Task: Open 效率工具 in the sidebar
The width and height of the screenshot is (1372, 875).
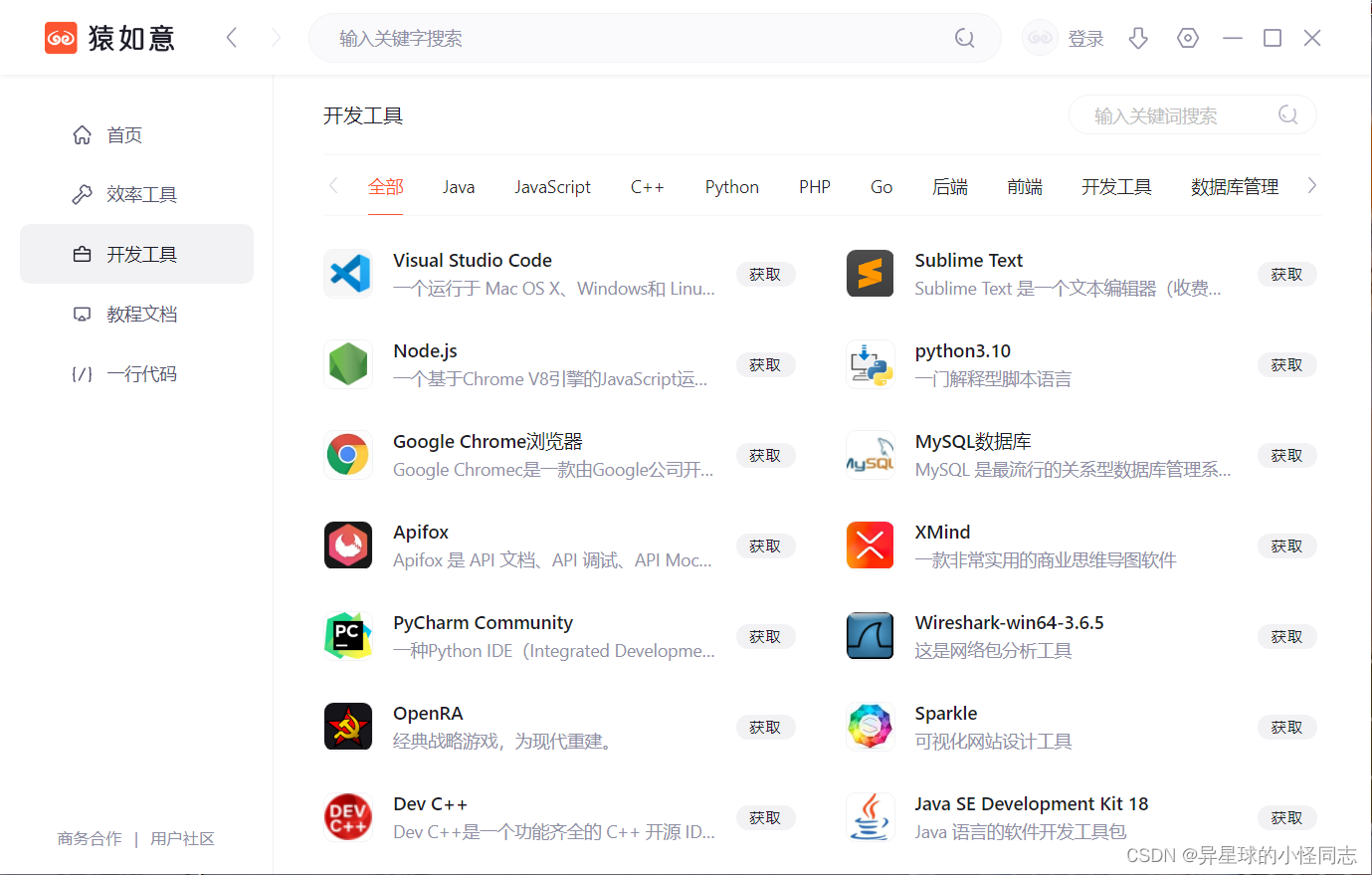Action: point(136,194)
